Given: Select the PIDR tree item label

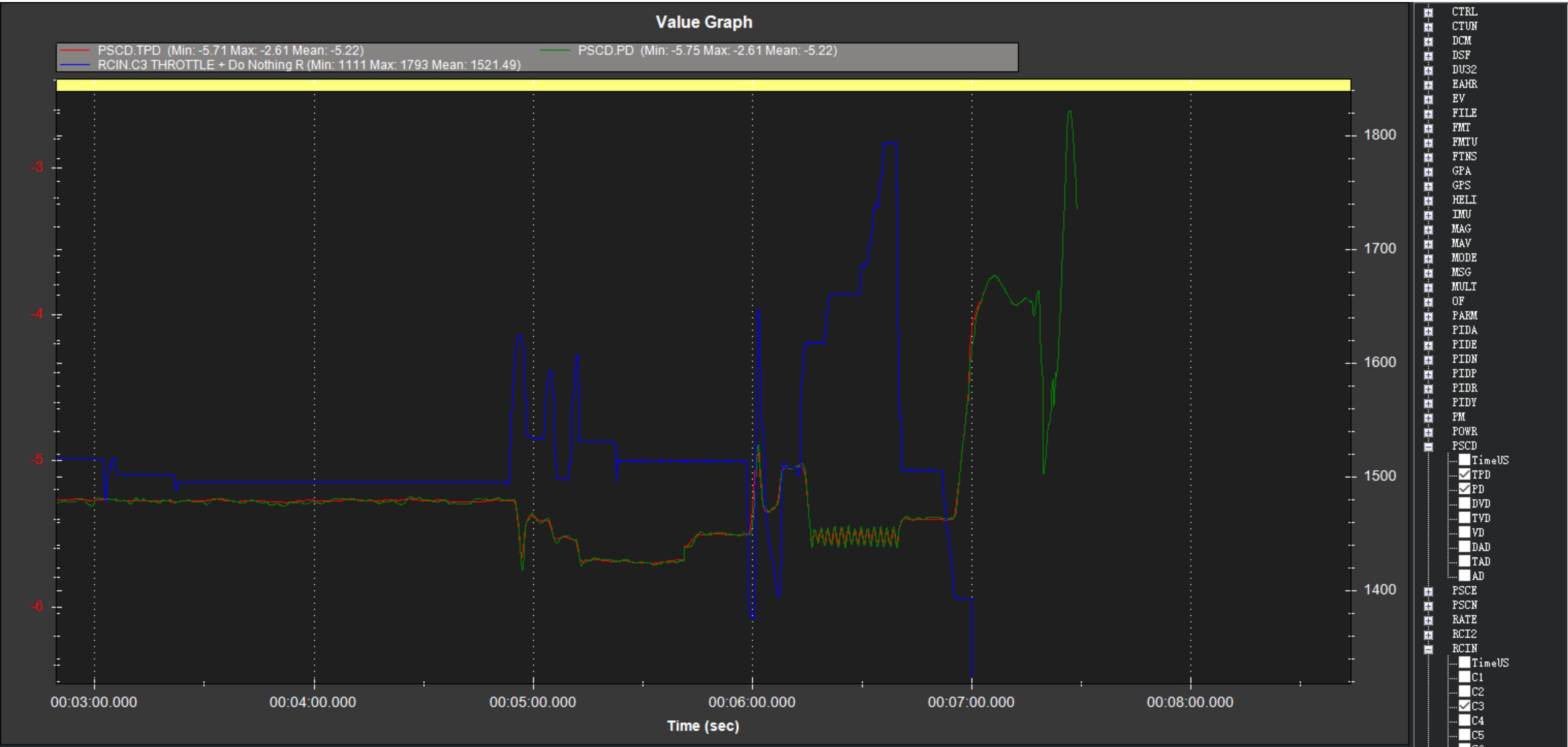Looking at the screenshot, I should coord(1464,389).
